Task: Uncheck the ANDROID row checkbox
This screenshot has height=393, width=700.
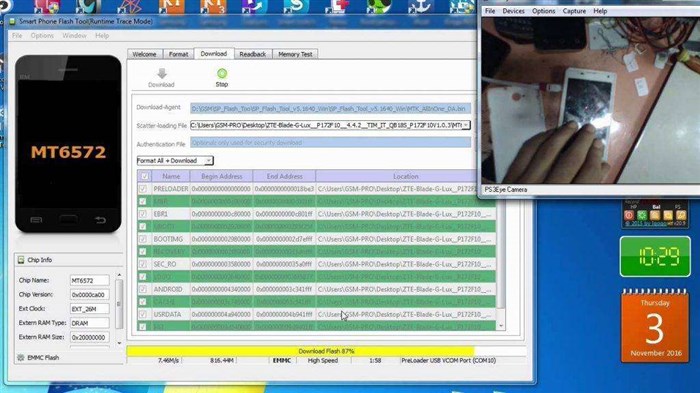Action: (x=143, y=289)
